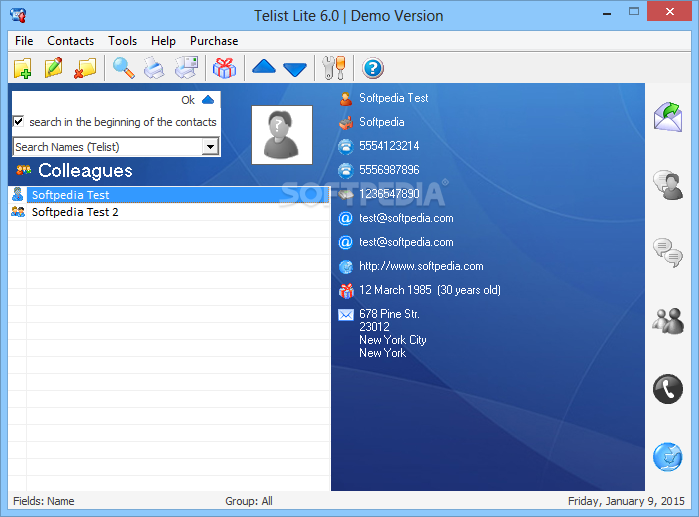
Task: Click the Telist app icon in title bar
Action: [18, 16]
